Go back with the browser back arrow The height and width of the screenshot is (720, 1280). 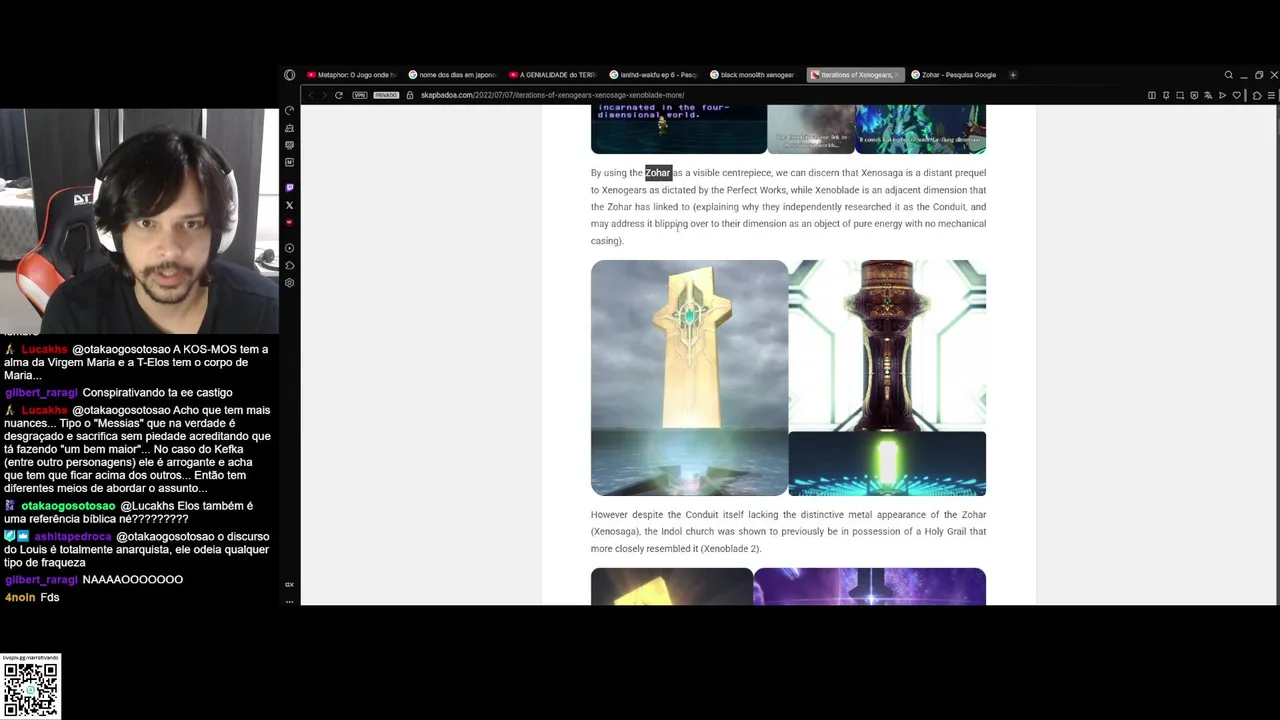(311, 95)
